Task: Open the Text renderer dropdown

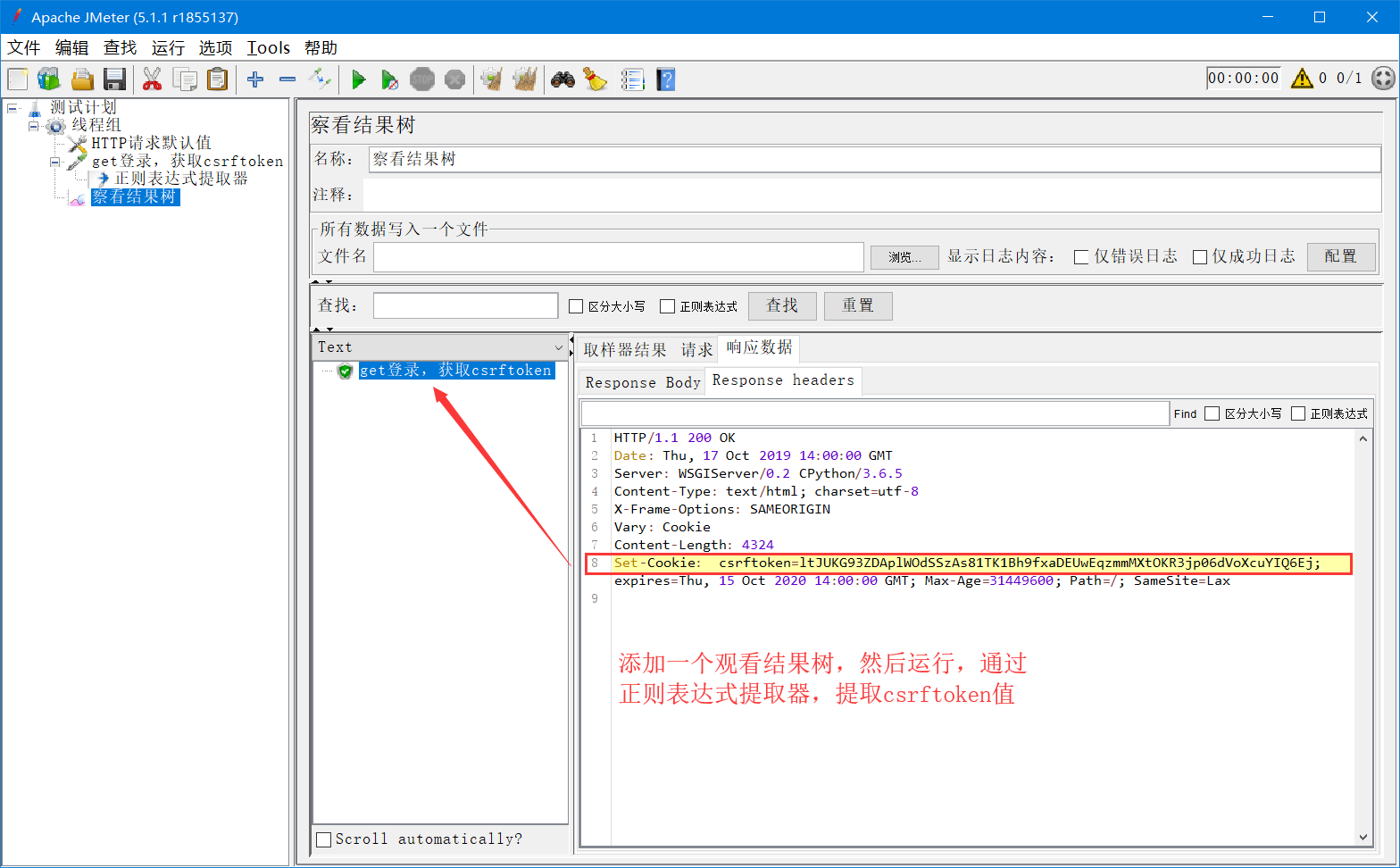Action: click(x=440, y=346)
